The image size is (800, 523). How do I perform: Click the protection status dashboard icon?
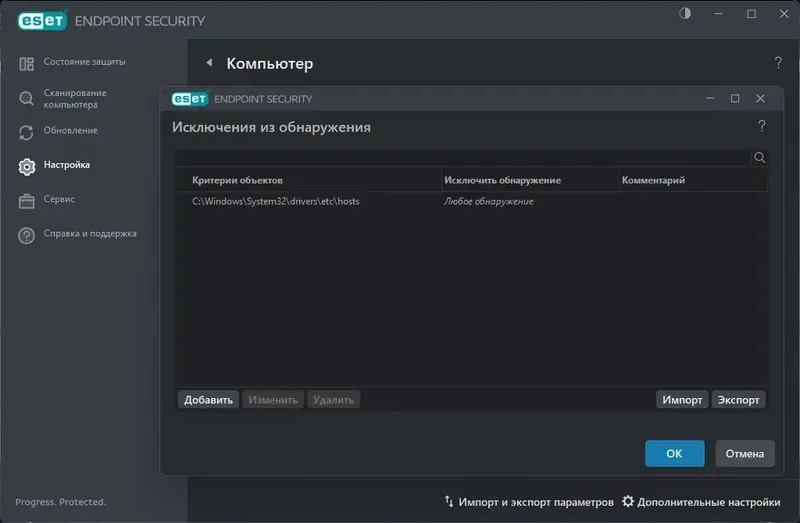(x=27, y=64)
